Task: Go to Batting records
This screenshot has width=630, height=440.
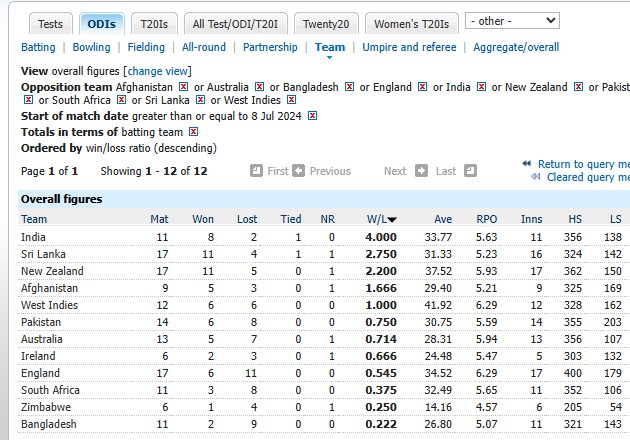Action: [x=38, y=47]
